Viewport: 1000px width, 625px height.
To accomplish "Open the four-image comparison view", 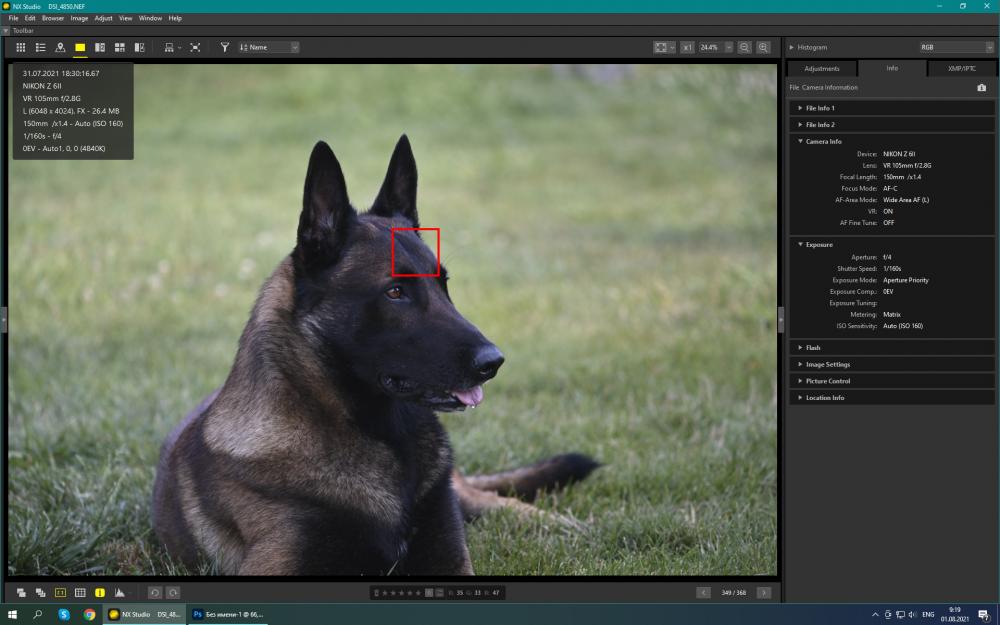I will click(119, 47).
